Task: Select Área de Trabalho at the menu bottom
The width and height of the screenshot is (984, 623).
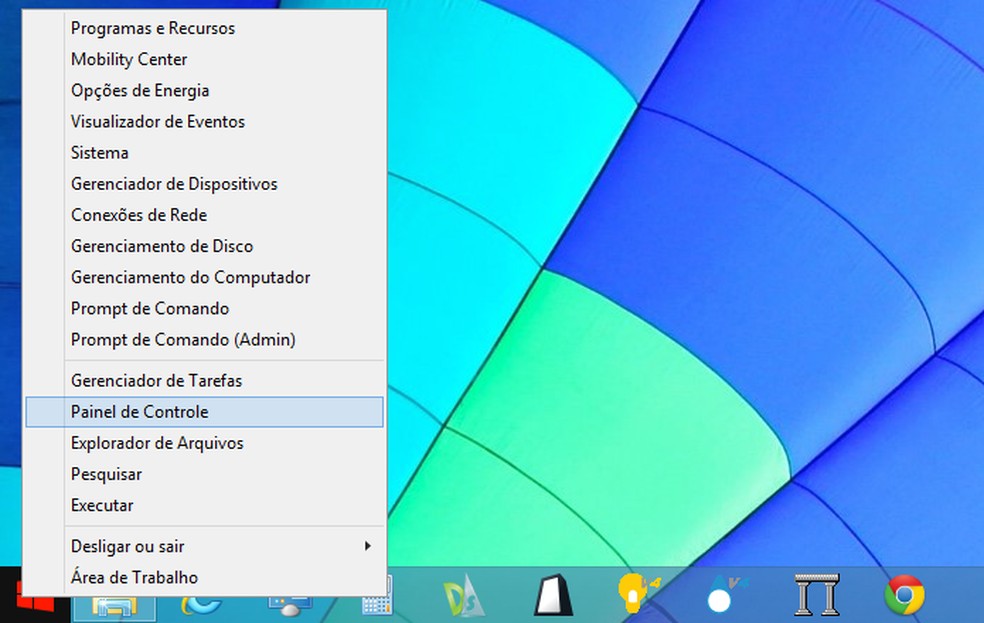Action: pyautogui.click(x=134, y=577)
